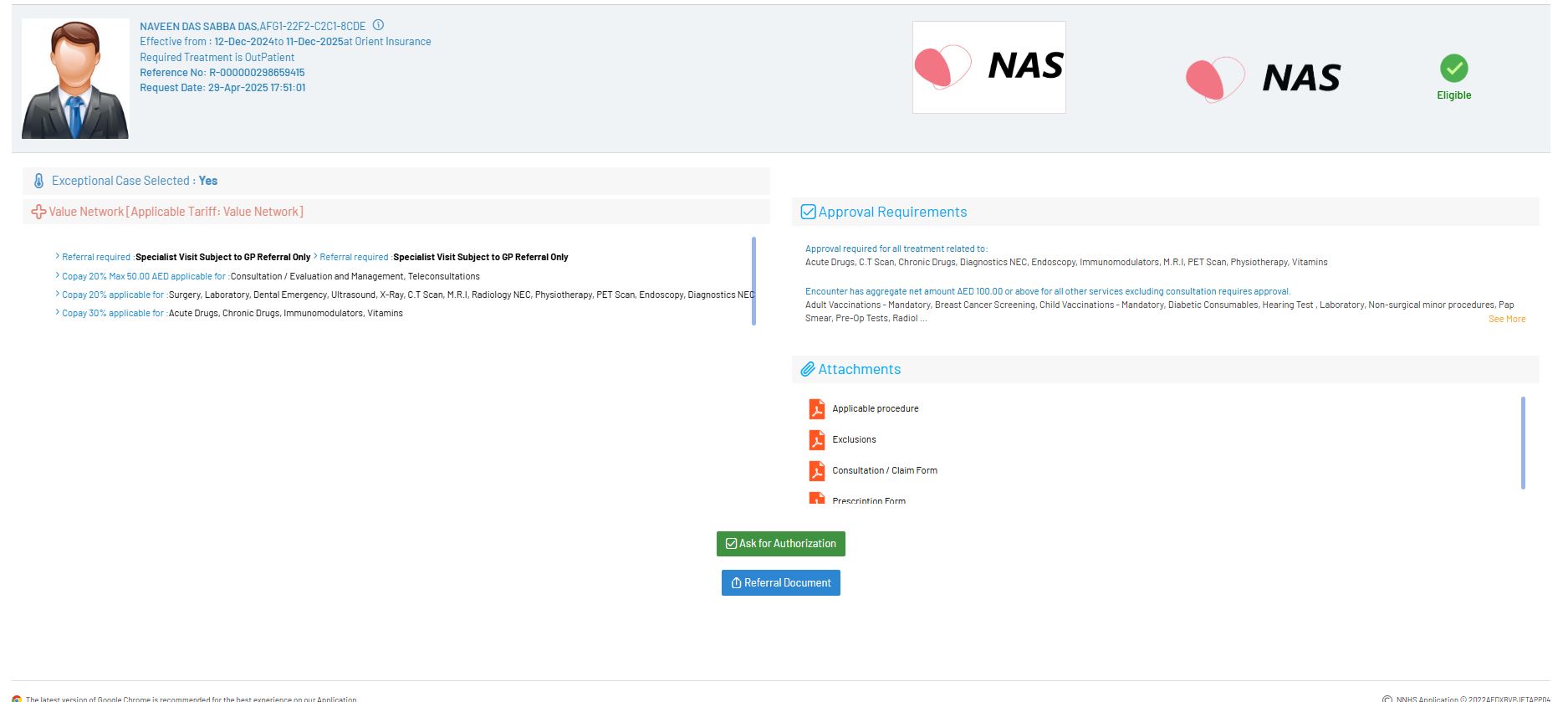Click the red cross Value Network icon
Image resolution: width=1568 pixels, height=702 pixels.
point(38,212)
